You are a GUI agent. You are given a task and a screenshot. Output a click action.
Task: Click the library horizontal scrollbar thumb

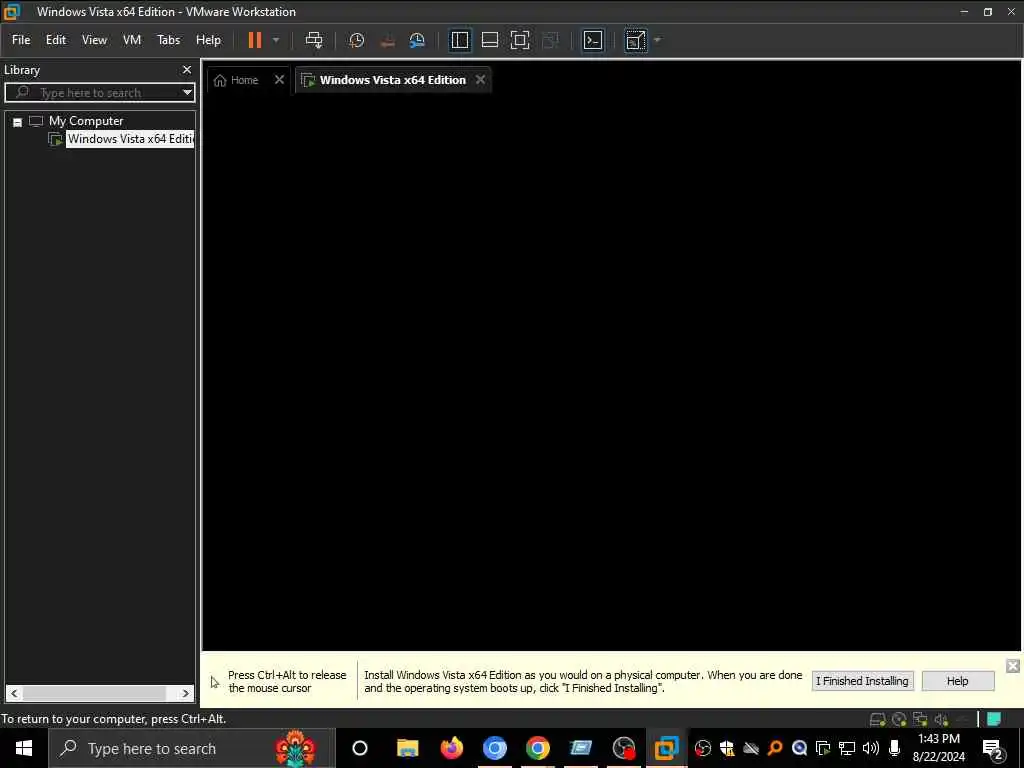pyautogui.click(x=94, y=694)
